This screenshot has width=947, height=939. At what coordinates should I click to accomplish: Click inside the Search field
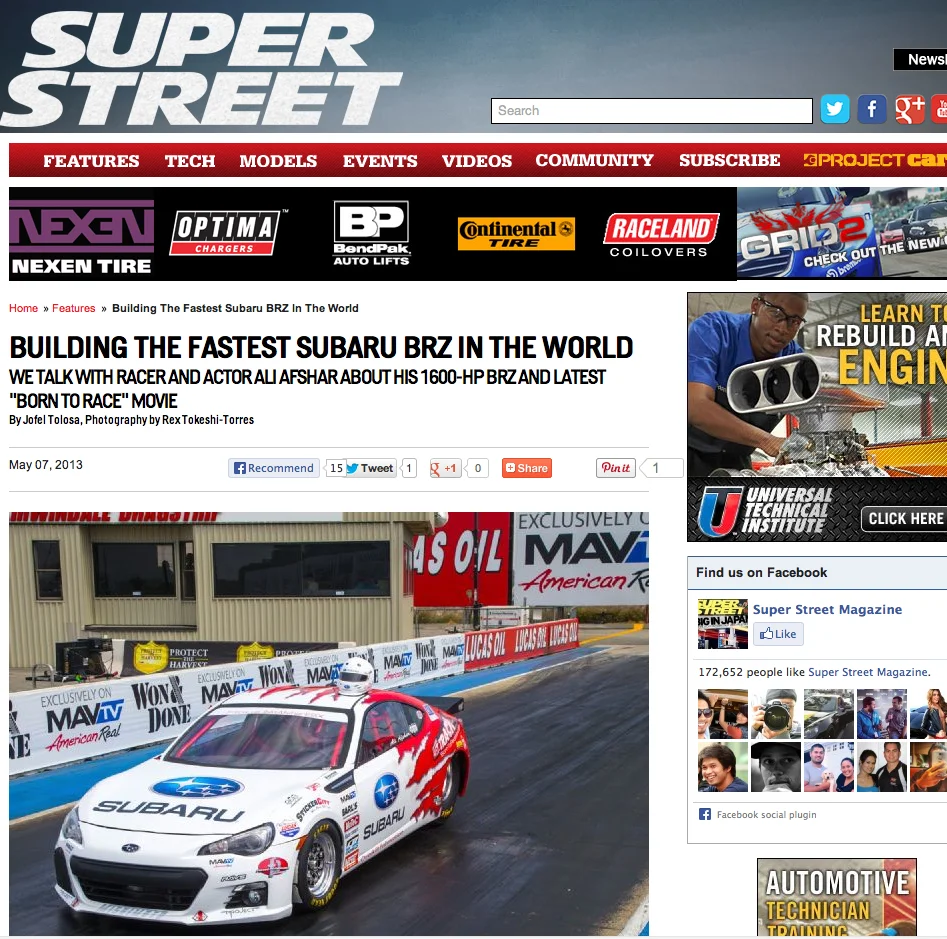[x=652, y=111]
